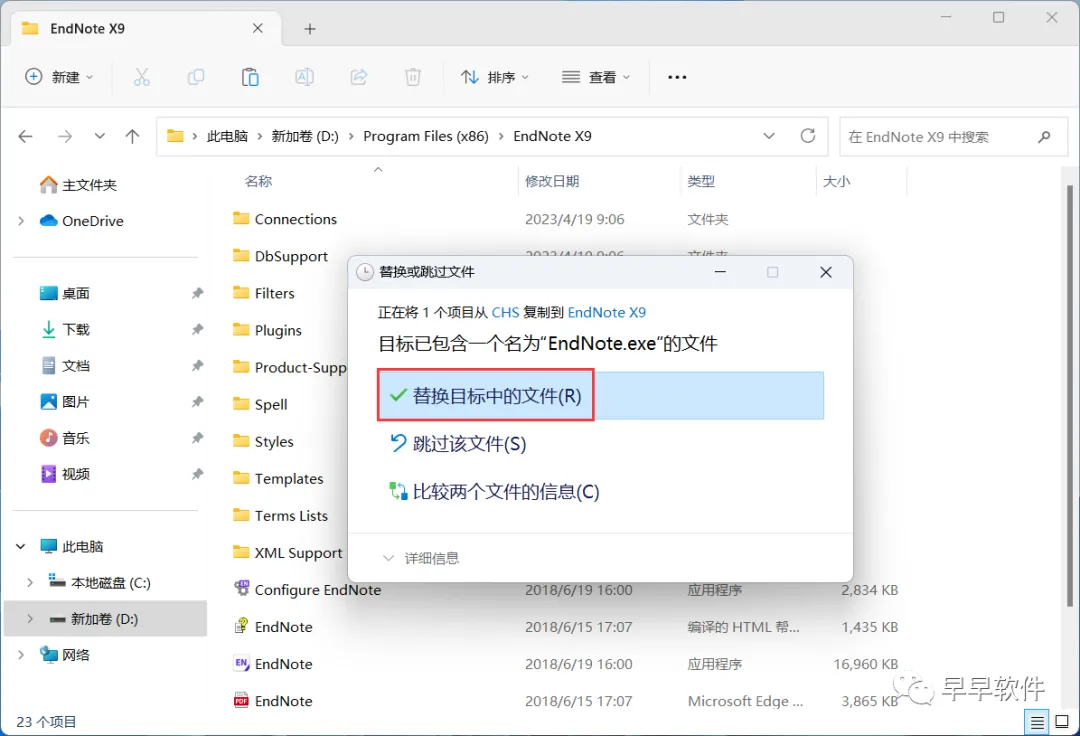Sort by the 类型 column header
1080x736 pixels.
(701, 182)
